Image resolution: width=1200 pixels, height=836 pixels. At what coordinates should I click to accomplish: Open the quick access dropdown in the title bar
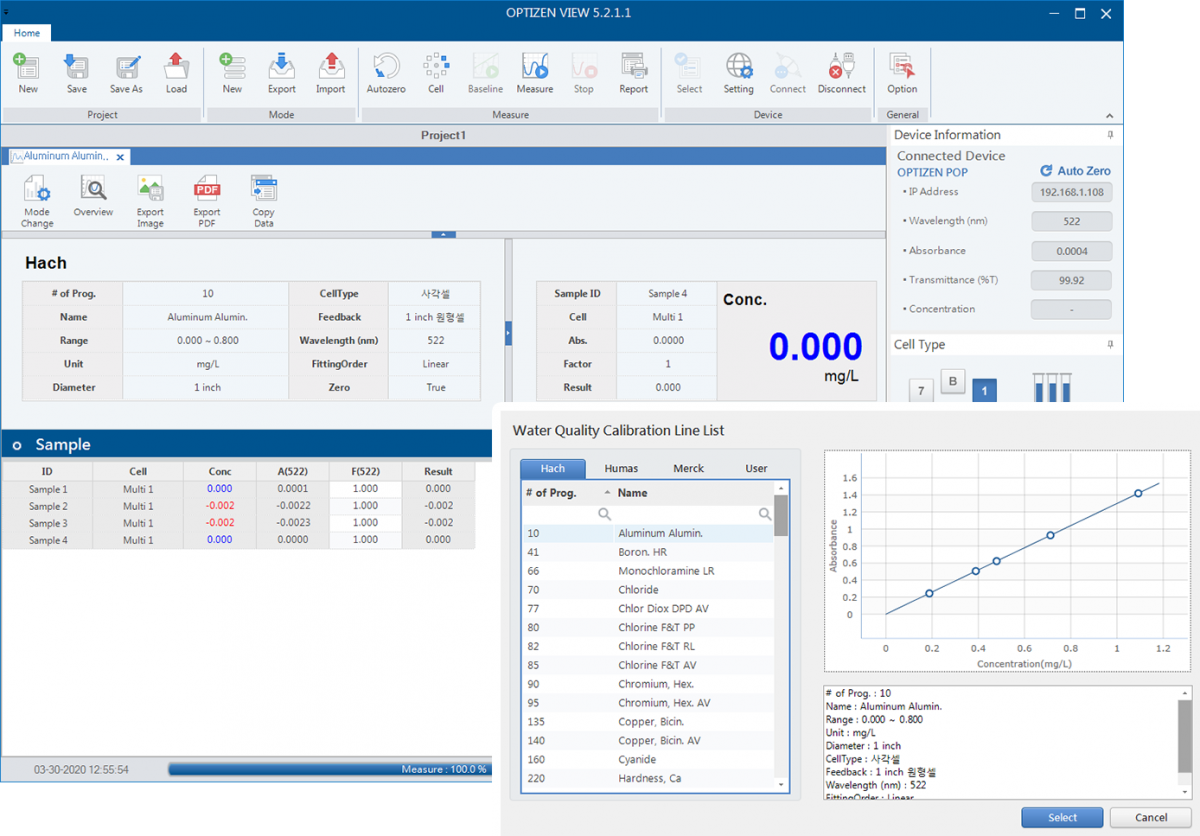click(6, 10)
